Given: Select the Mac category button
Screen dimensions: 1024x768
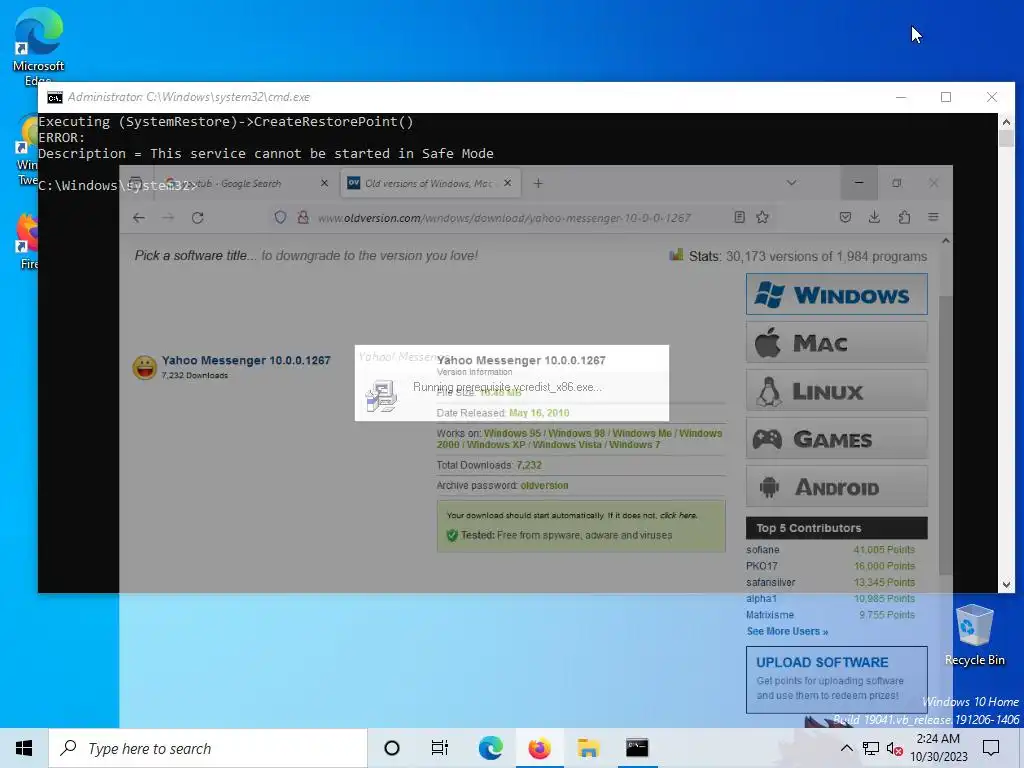Looking at the screenshot, I should click(x=837, y=342).
